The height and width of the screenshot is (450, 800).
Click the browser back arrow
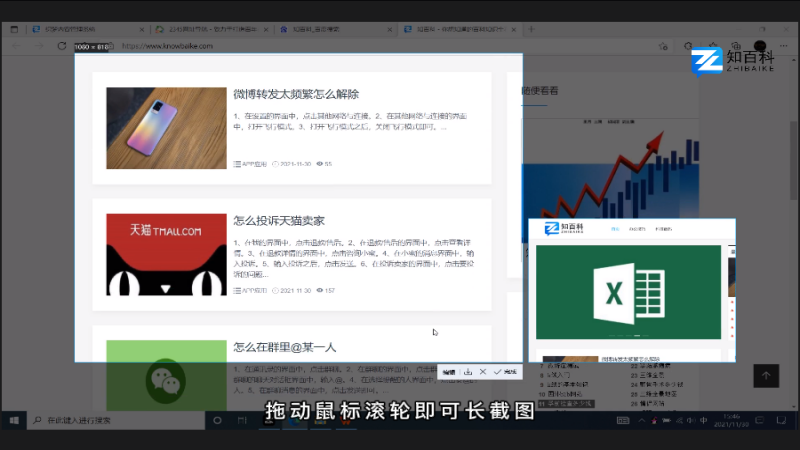click(16, 46)
